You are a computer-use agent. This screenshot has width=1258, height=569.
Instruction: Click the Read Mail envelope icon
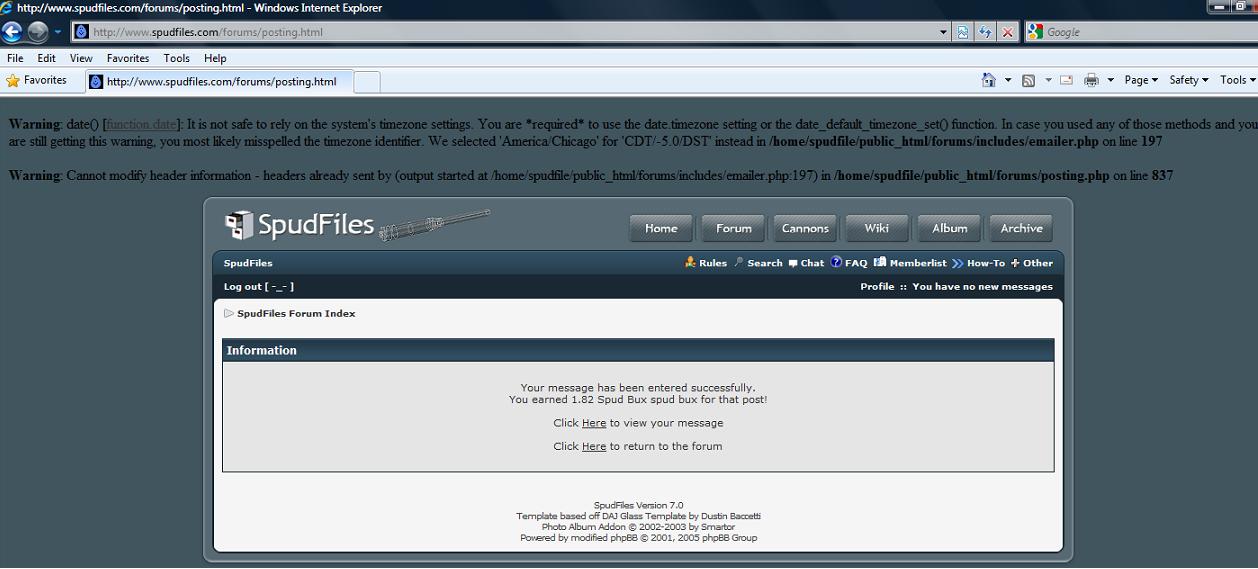tap(1066, 80)
